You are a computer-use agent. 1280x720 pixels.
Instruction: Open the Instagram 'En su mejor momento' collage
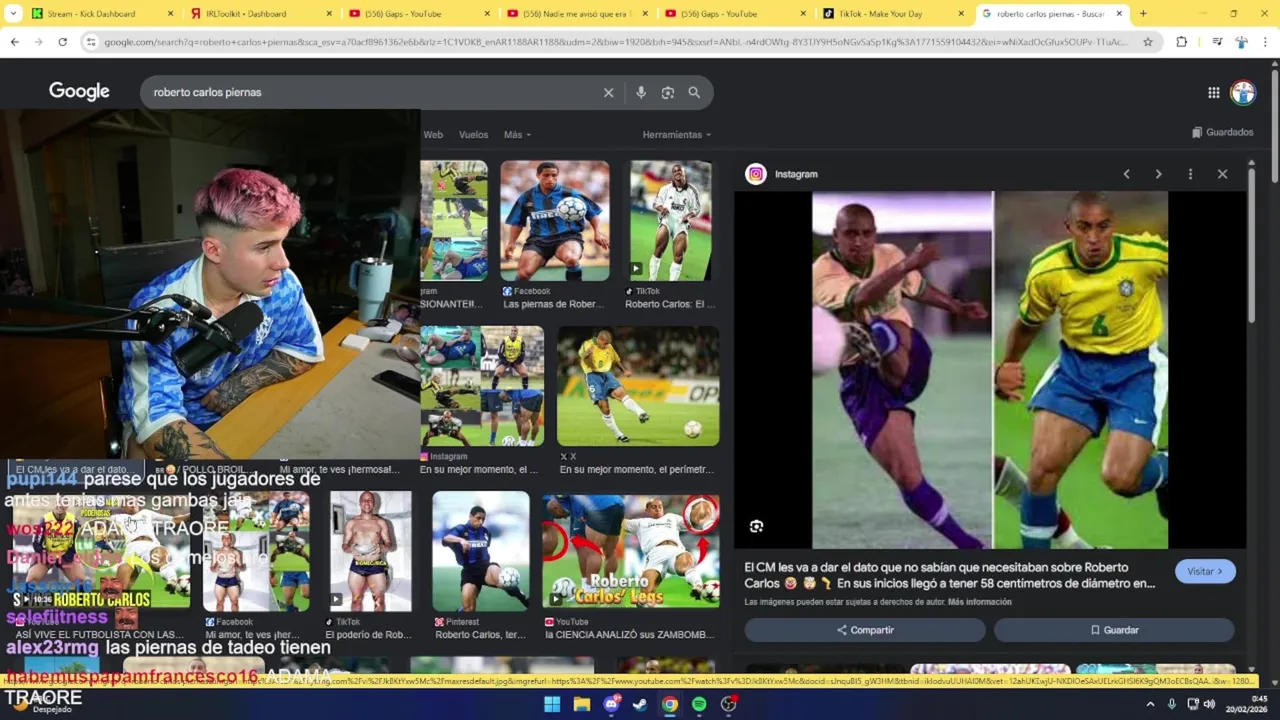482,386
